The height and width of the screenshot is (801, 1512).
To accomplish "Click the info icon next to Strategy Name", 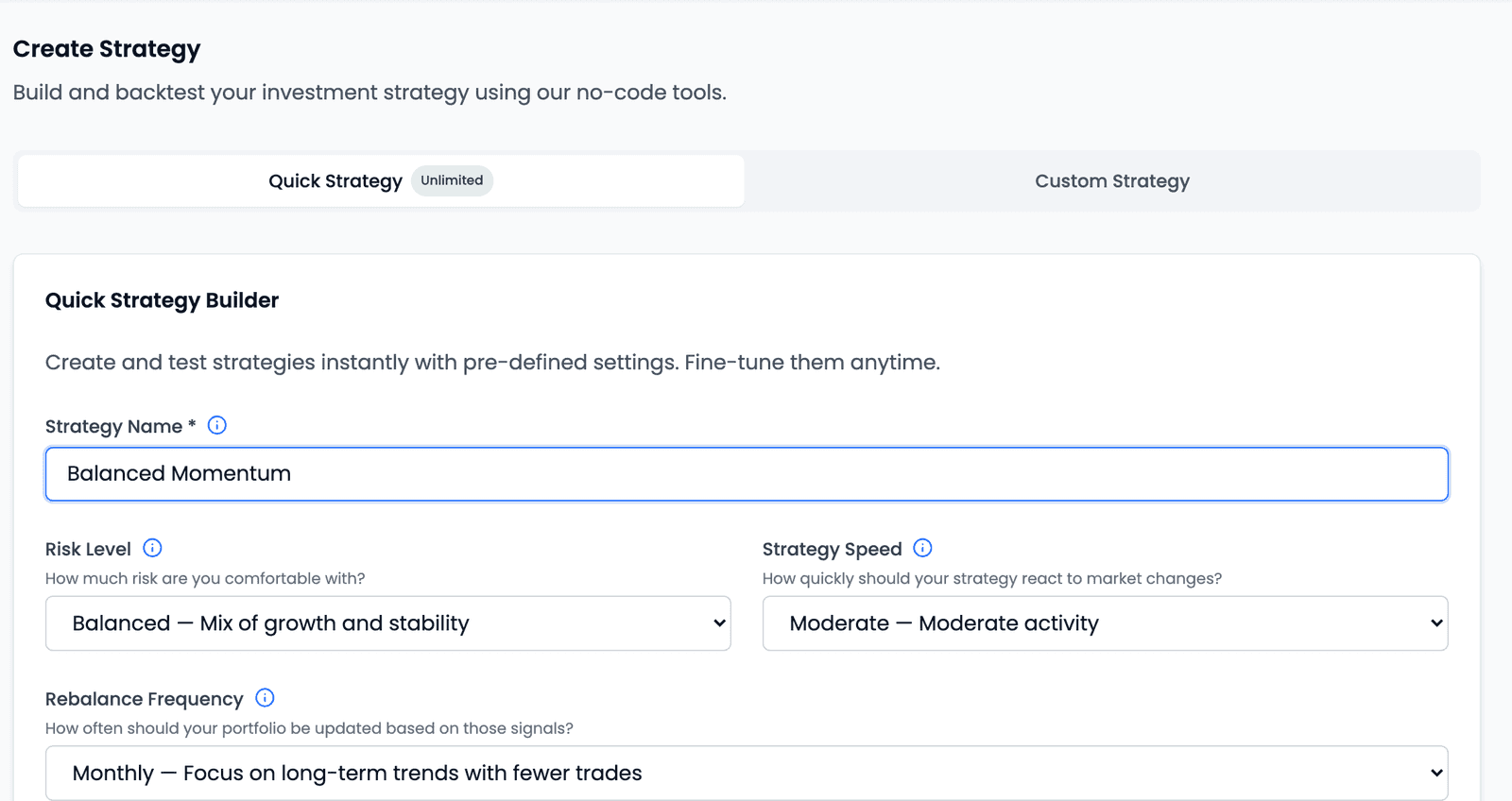I will pos(216,425).
